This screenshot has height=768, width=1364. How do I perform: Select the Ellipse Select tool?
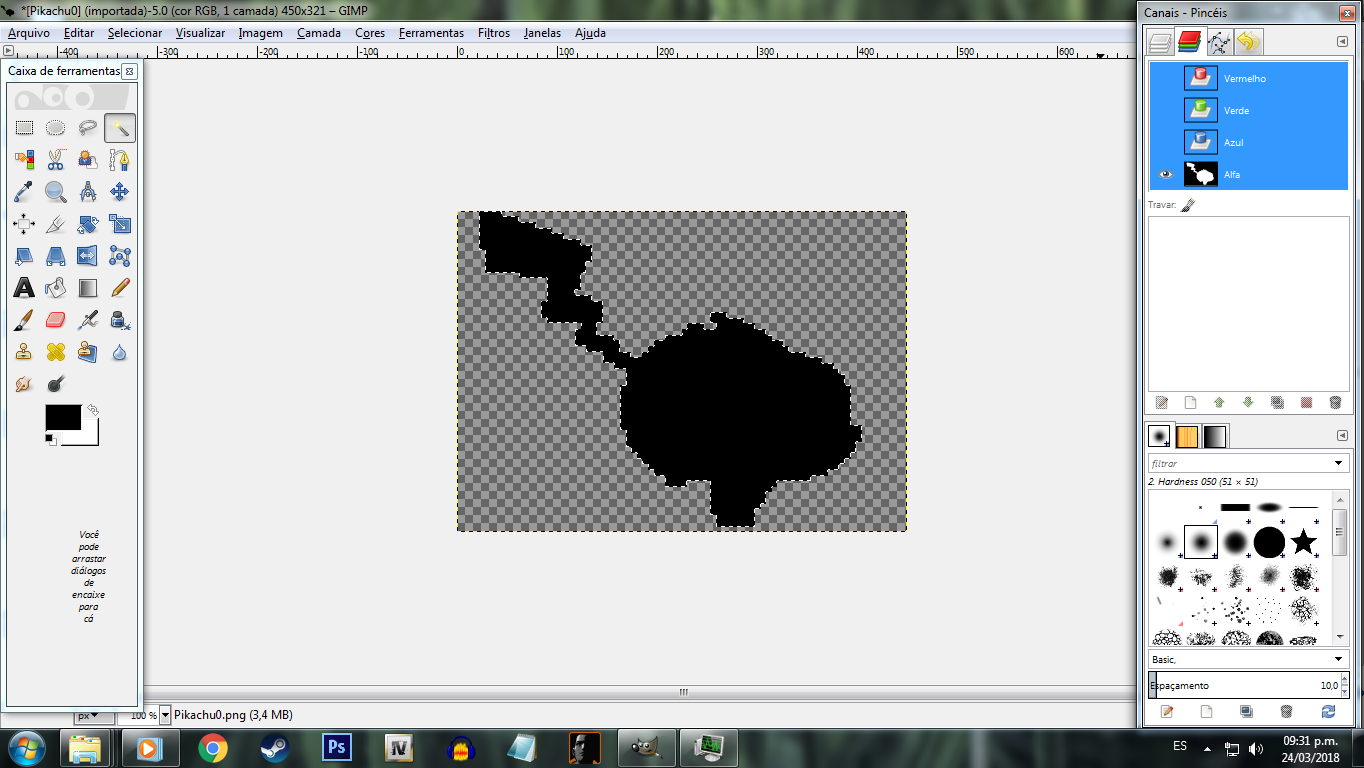tap(56, 128)
